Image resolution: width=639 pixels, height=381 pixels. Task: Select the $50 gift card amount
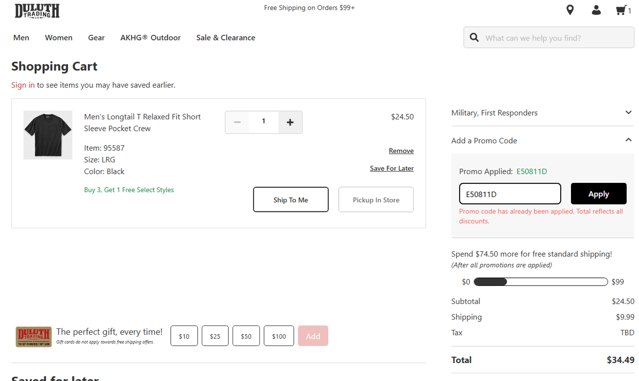[x=246, y=336]
